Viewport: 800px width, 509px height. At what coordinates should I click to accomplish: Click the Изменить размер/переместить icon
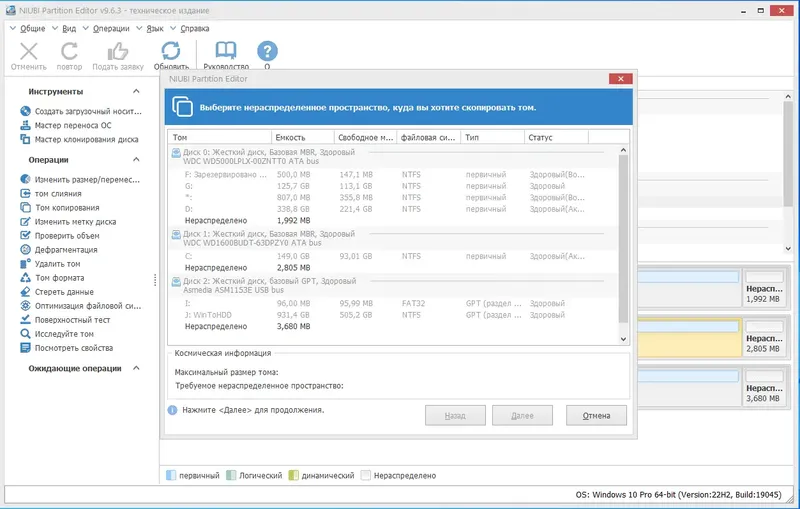(x=26, y=179)
